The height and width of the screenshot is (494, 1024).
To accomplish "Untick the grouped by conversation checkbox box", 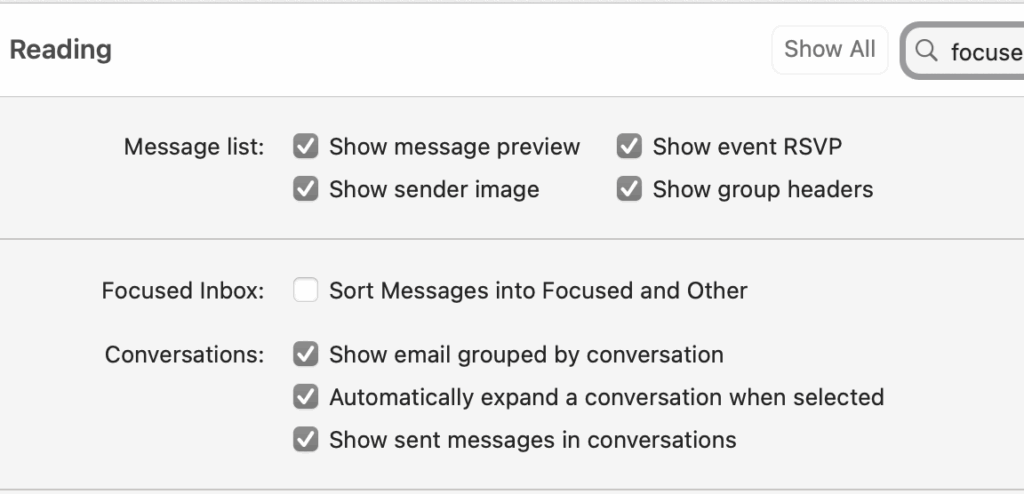I will pyautogui.click(x=306, y=354).
